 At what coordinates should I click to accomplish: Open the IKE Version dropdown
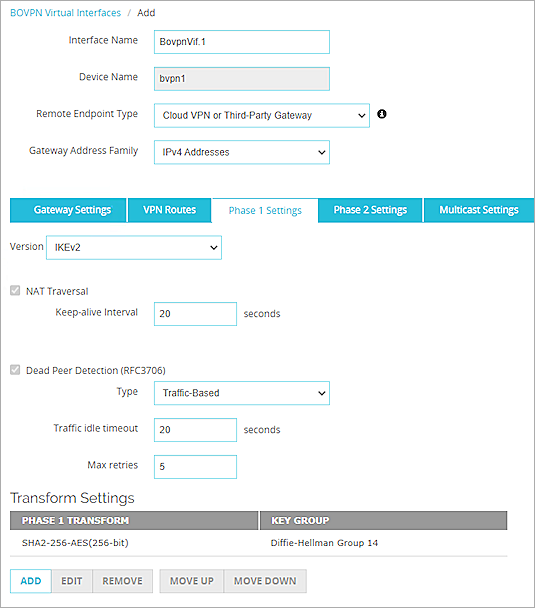(x=134, y=247)
